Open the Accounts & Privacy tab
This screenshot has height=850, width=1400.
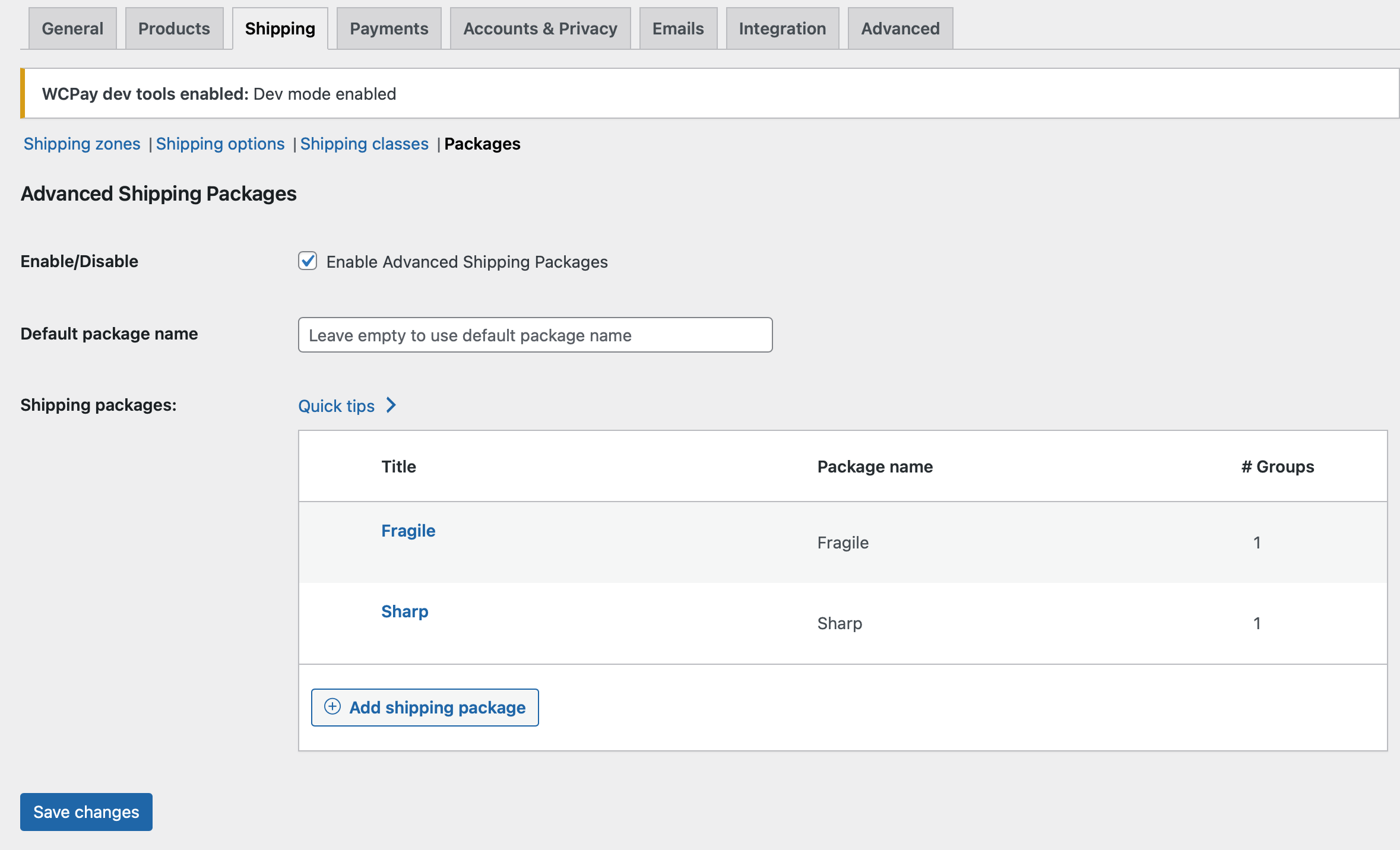(x=540, y=28)
